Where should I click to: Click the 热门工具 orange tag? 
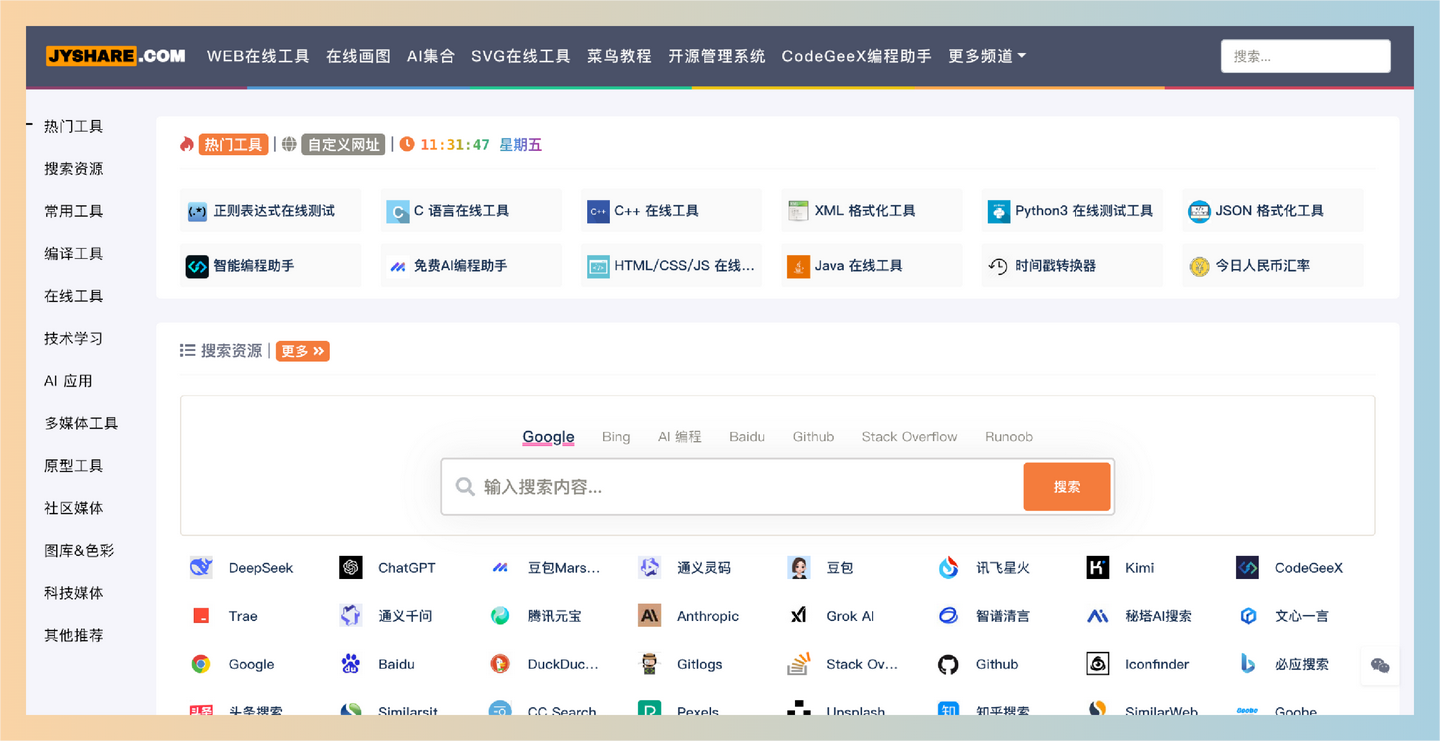(233, 145)
